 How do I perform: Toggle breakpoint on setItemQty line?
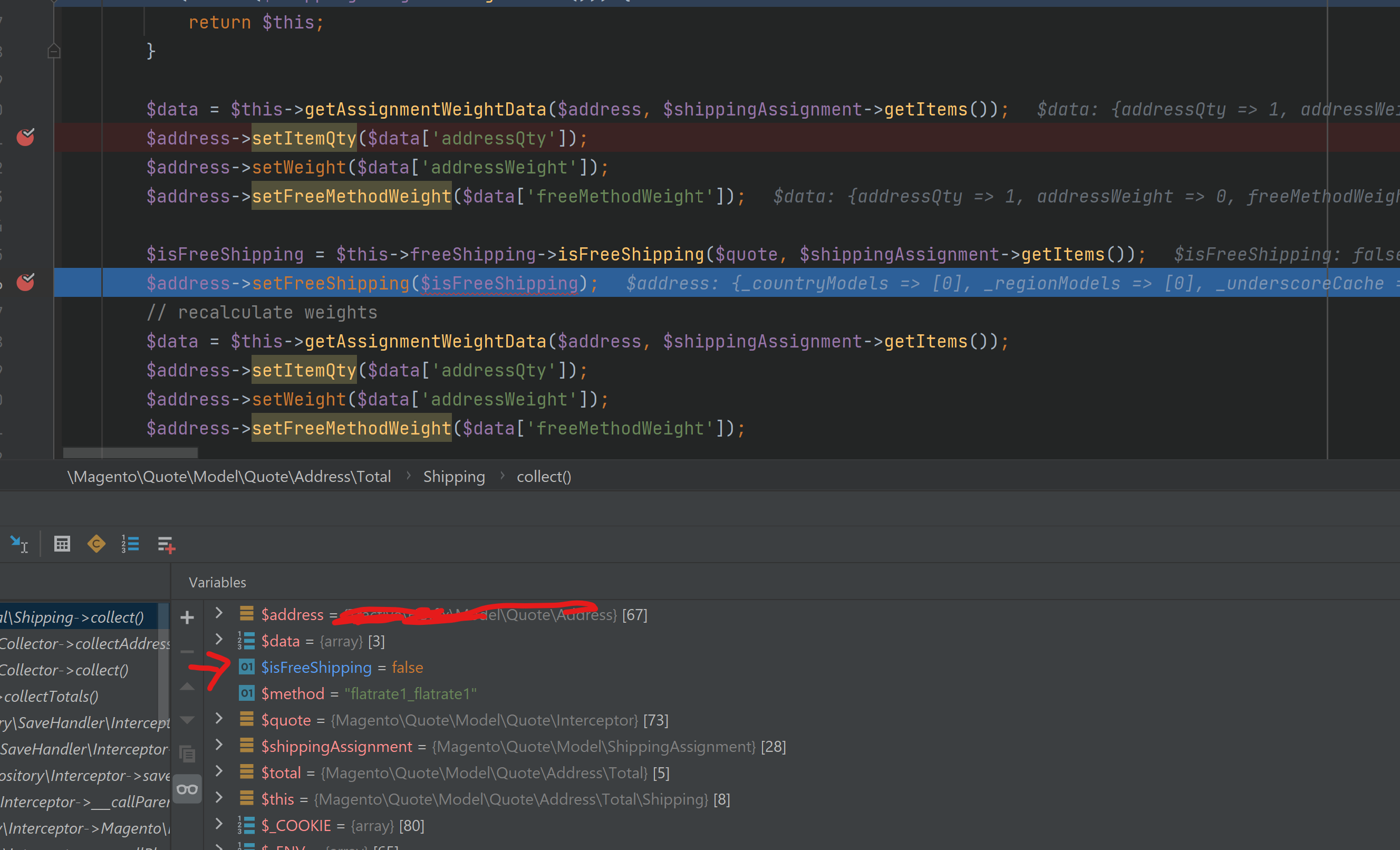pyautogui.click(x=25, y=138)
